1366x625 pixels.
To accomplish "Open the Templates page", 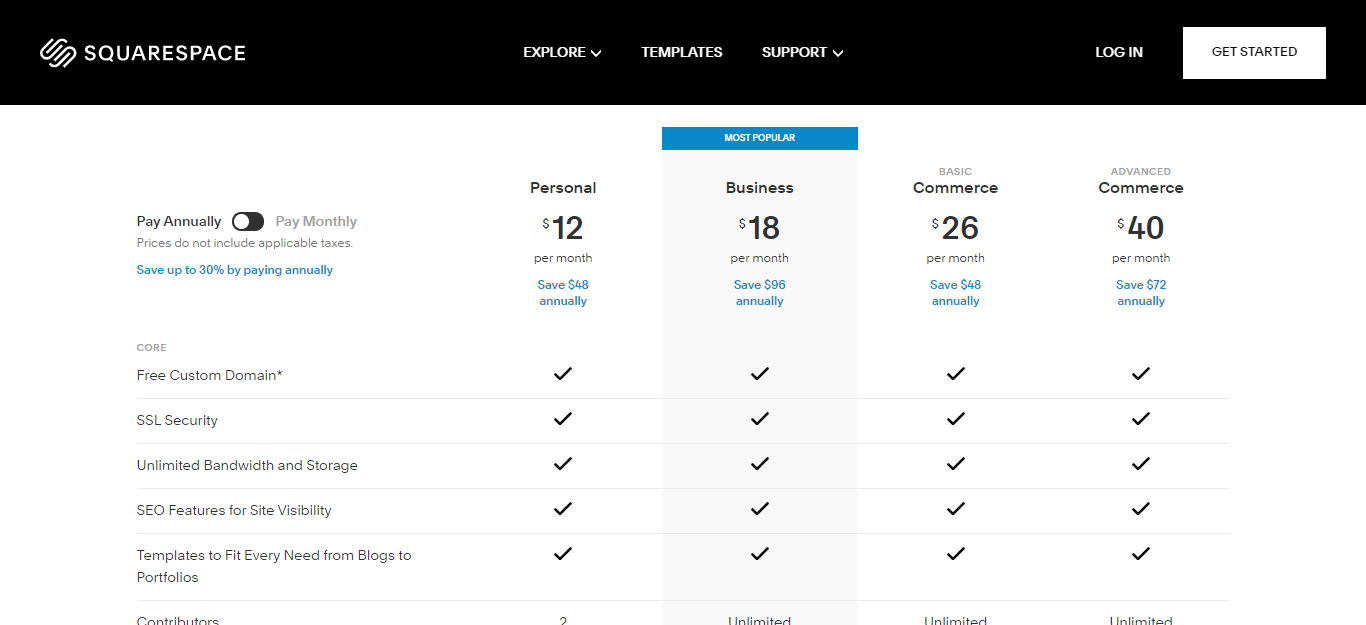I will click(x=682, y=52).
